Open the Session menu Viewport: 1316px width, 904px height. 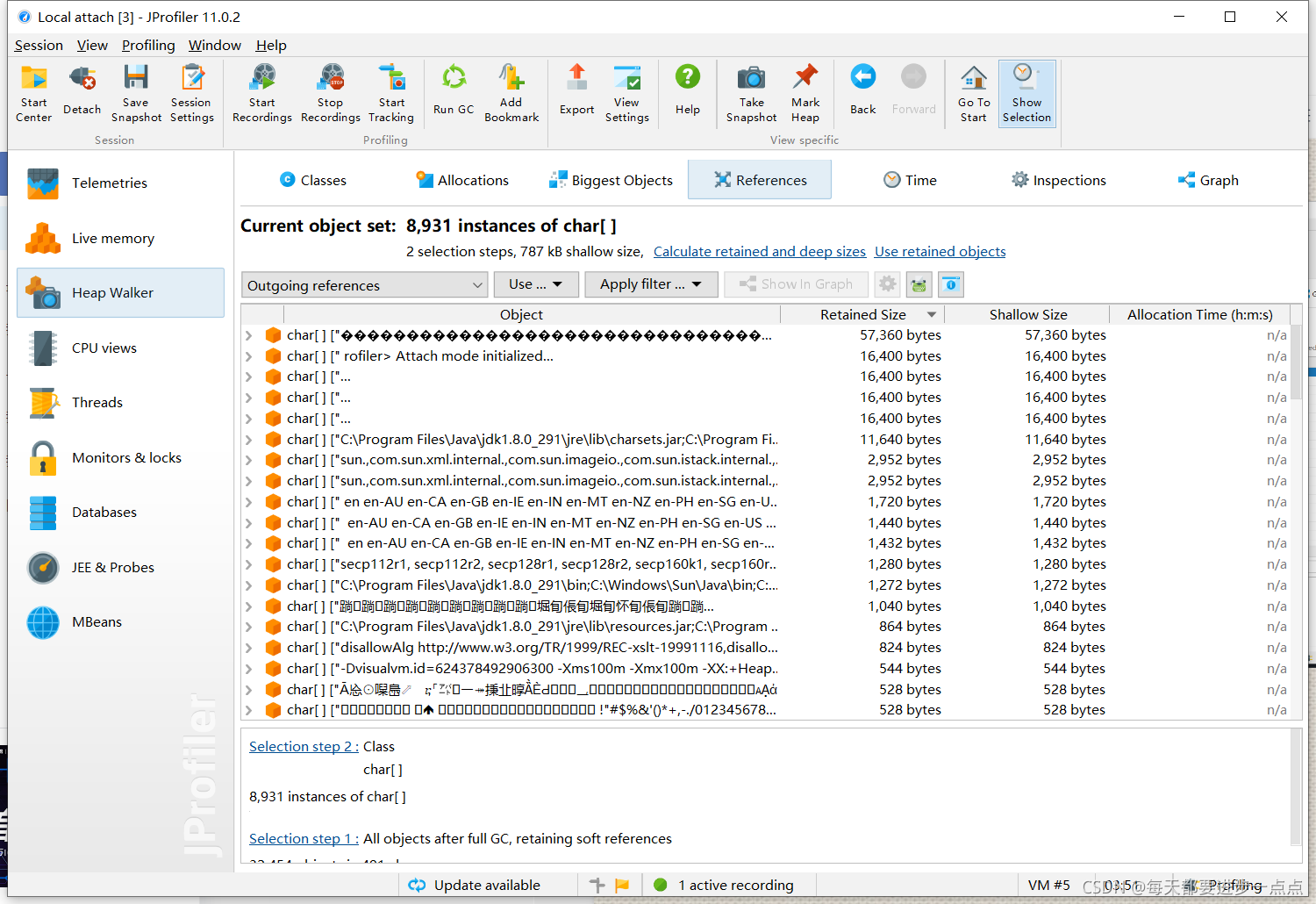pos(39,45)
